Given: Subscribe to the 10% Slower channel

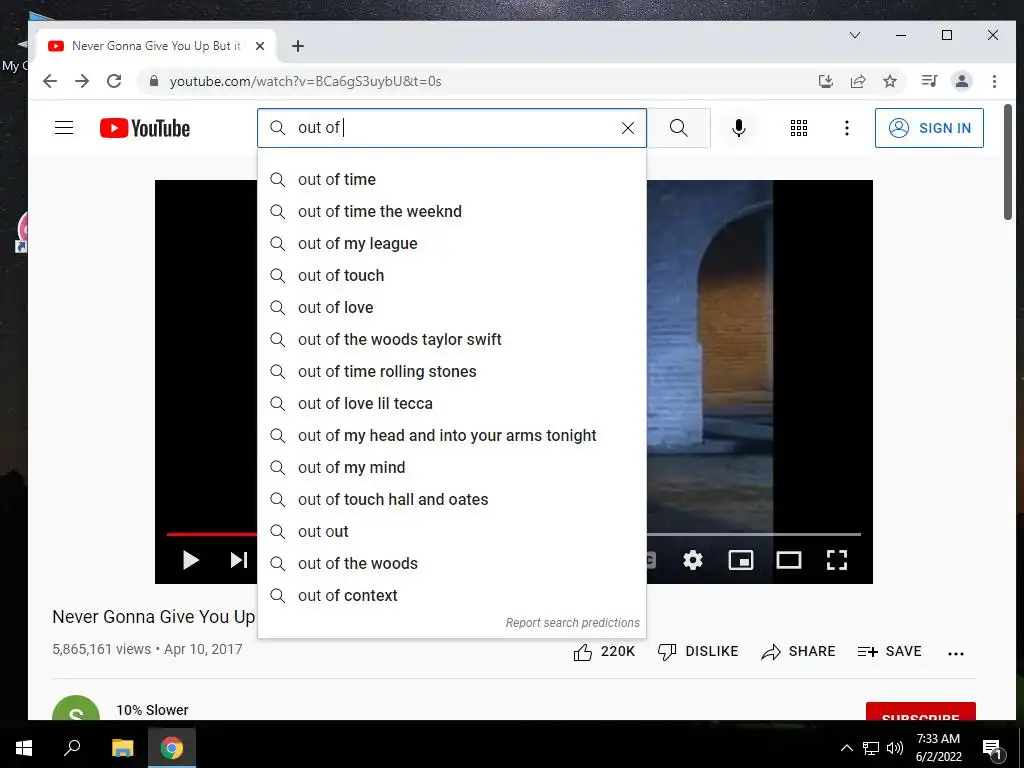Looking at the screenshot, I should tap(920, 712).
